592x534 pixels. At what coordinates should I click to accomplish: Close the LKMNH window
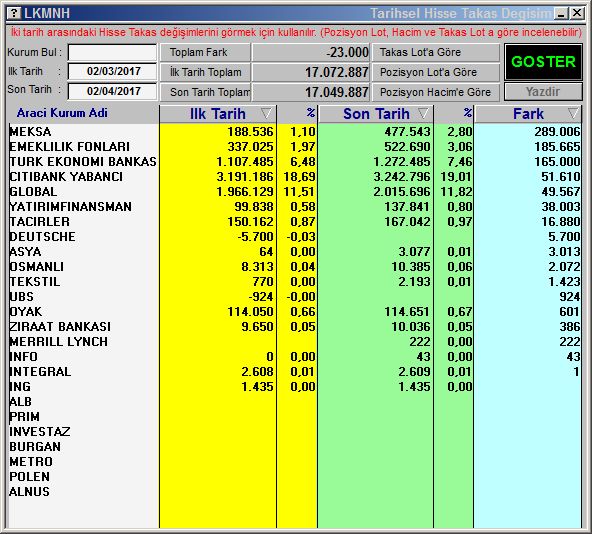577,14
